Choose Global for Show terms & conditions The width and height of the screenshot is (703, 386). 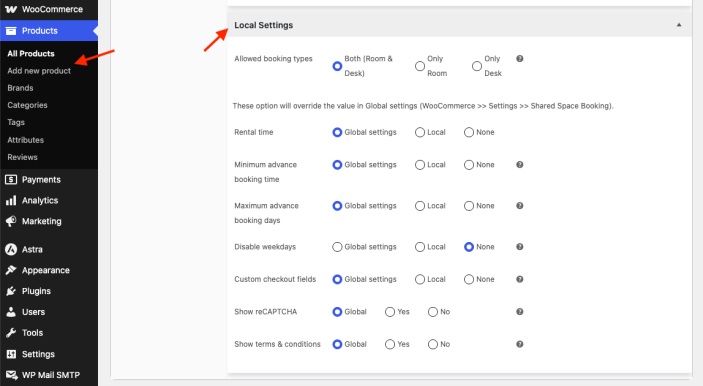tap(337, 344)
